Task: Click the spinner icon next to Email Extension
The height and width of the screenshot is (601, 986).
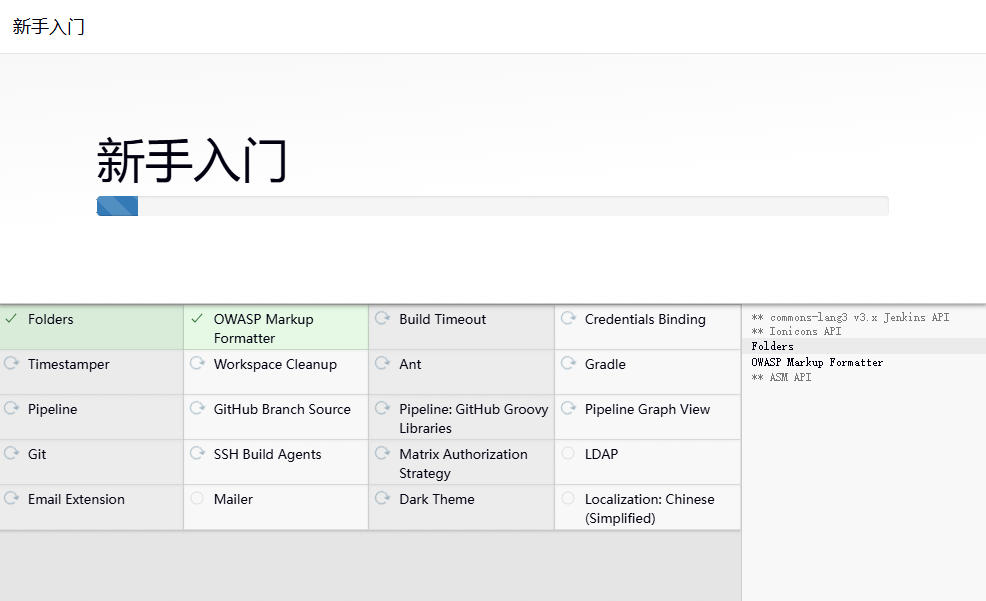Action: pyautogui.click(x=11, y=499)
